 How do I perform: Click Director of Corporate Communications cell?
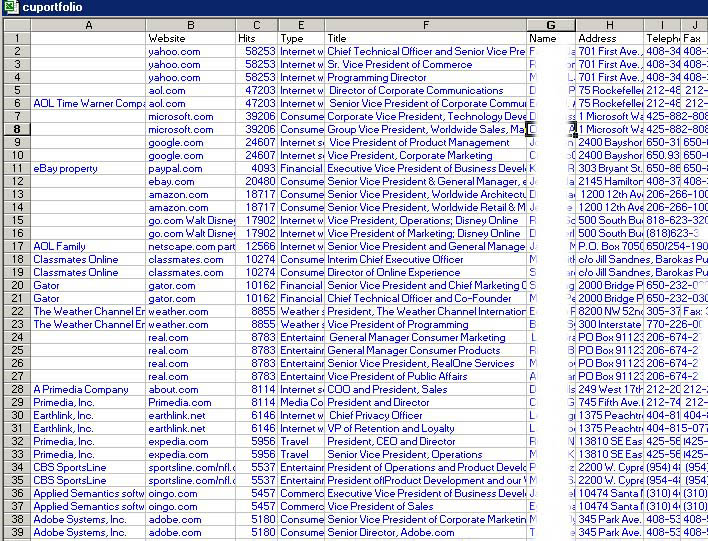click(x=426, y=90)
